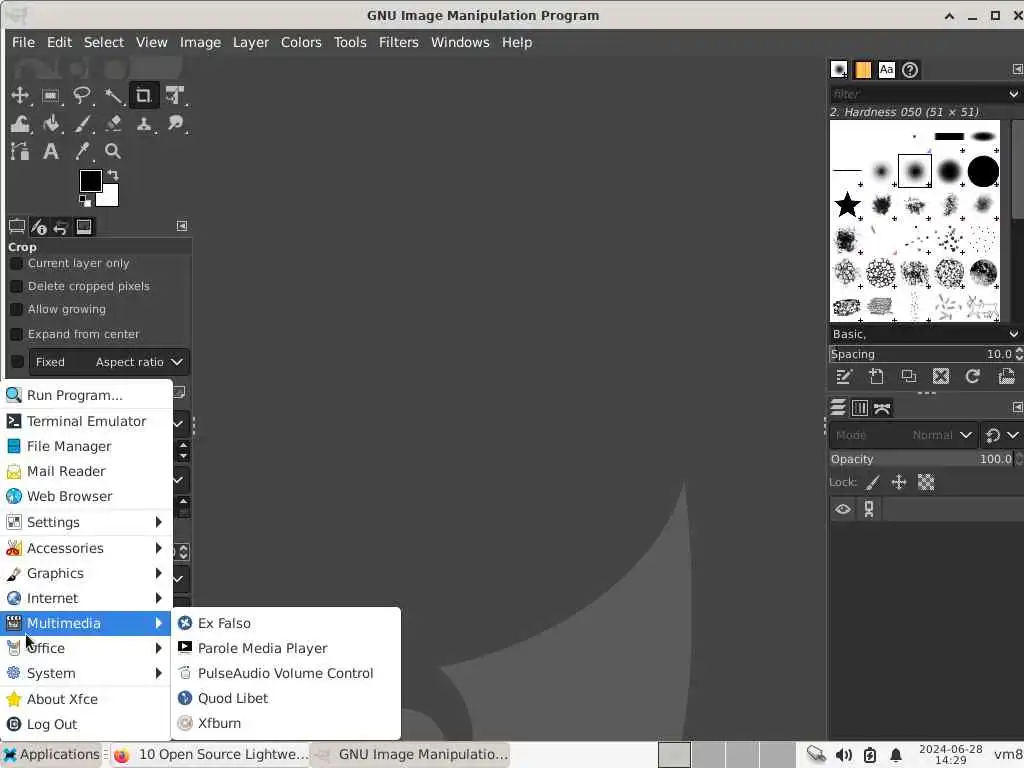
Task: Open the Basic brush tag dropdown
Action: tap(925, 334)
